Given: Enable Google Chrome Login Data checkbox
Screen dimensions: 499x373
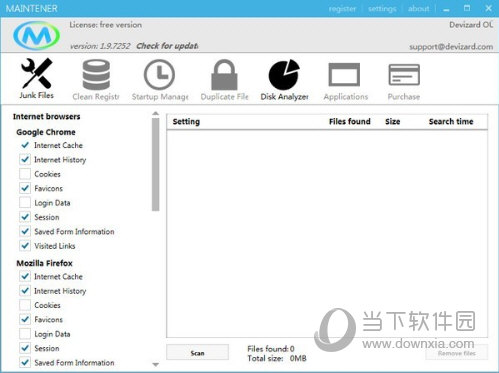Looking at the screenshot, I should [25, 202].
